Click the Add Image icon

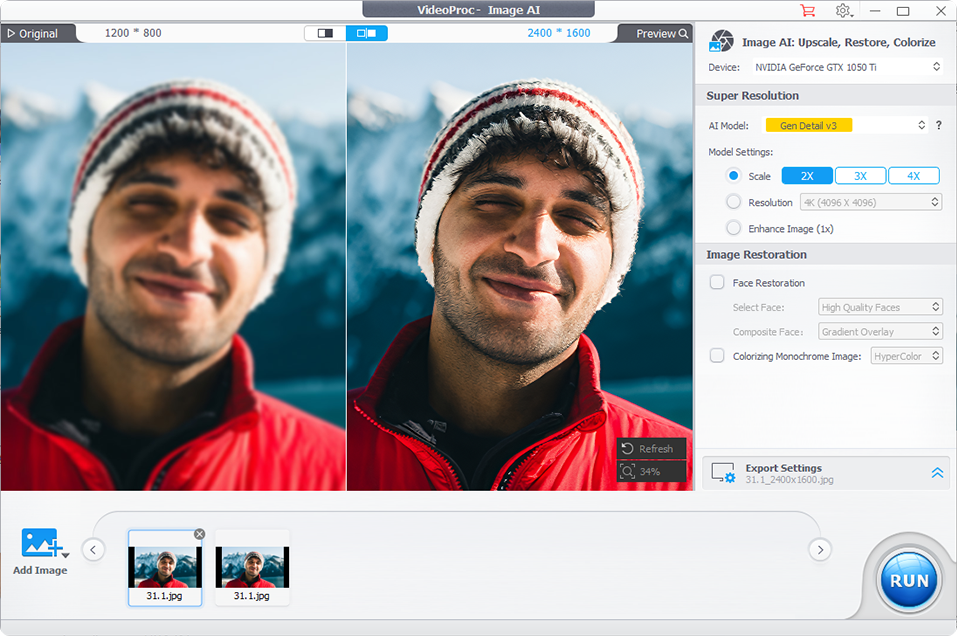[41, 544]
